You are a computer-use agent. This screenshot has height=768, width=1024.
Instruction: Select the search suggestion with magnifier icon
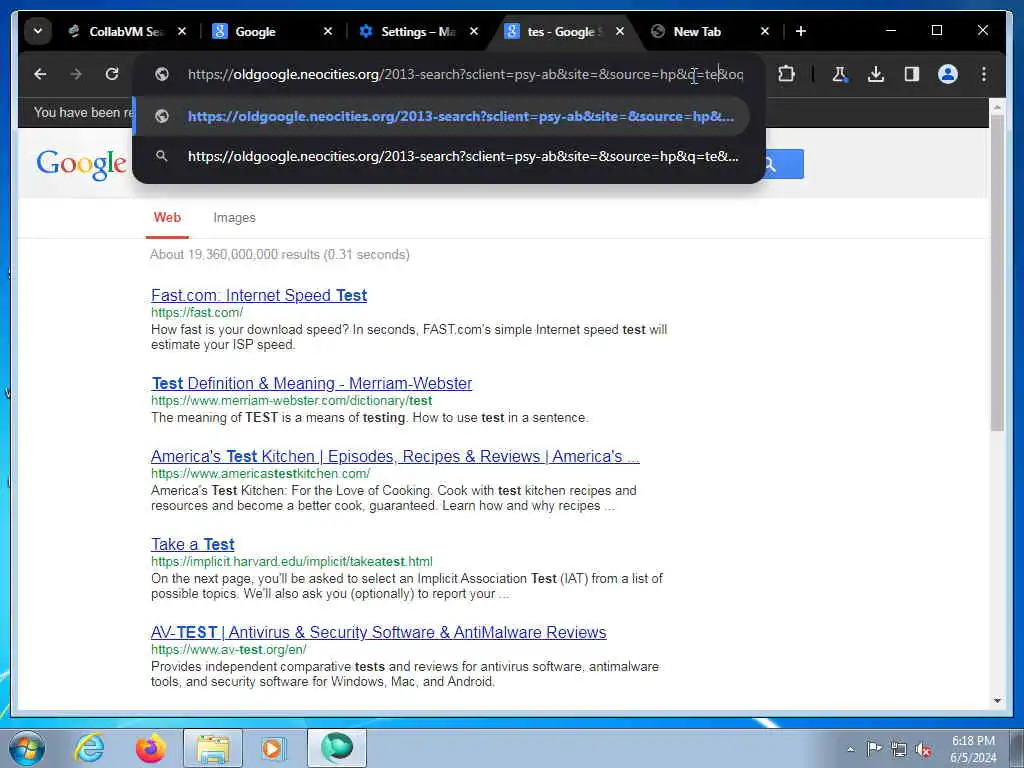[x=441, y=157]
